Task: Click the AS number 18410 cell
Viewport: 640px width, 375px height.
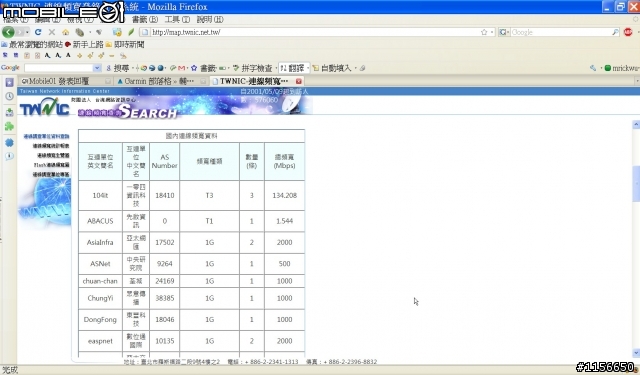Action: tap(164, 195)
